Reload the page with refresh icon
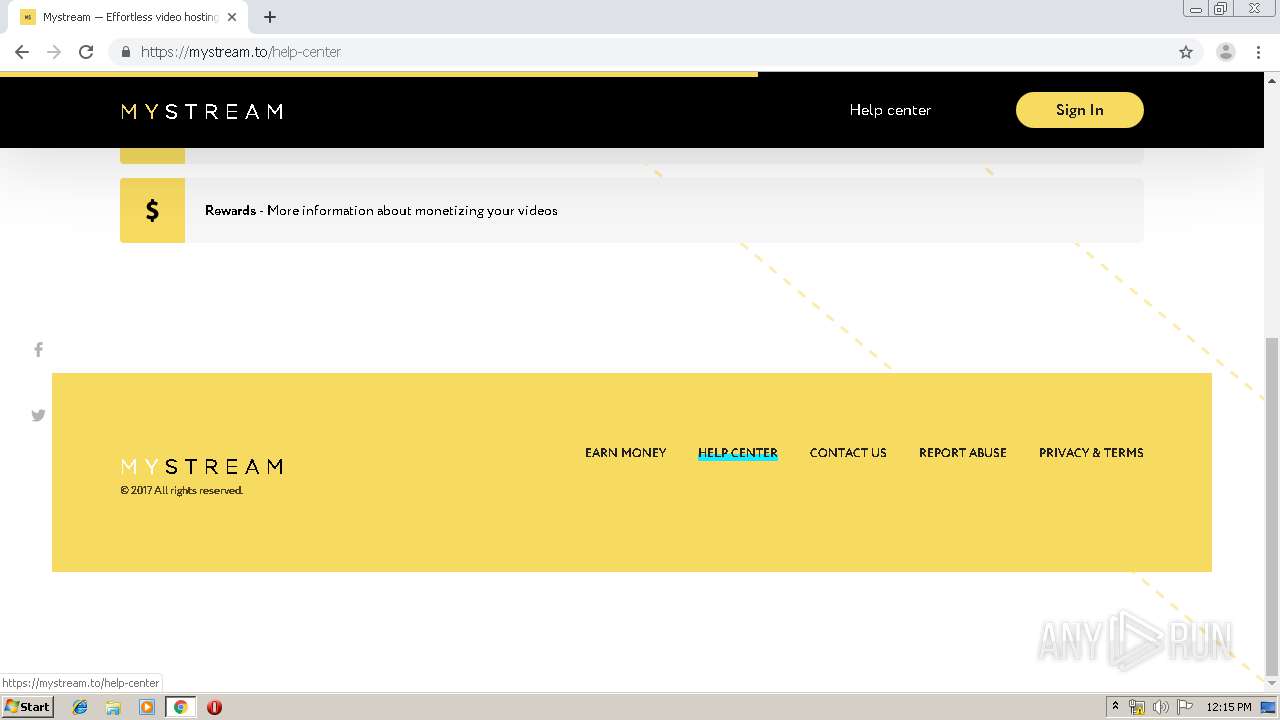1280x720 pixels. (86, 52)
